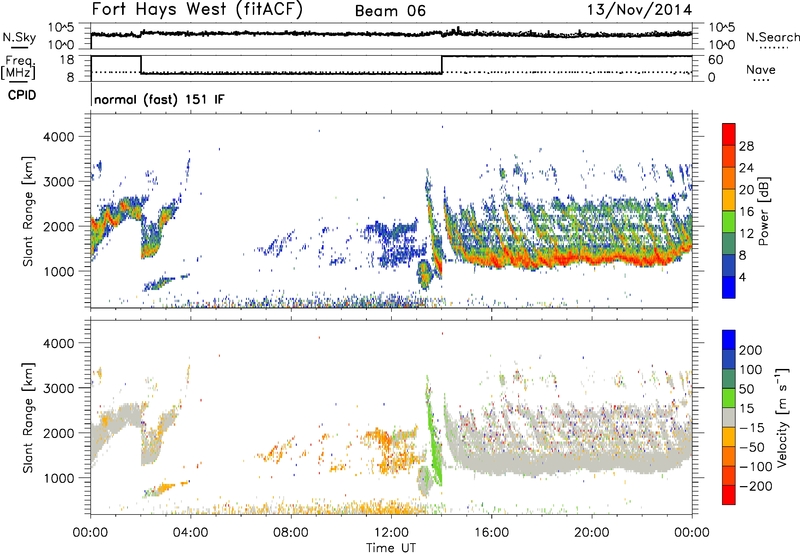The image size is (800, 554).
Task: Click the red bottom of the Velocity color bar
Action: [729, 495]
